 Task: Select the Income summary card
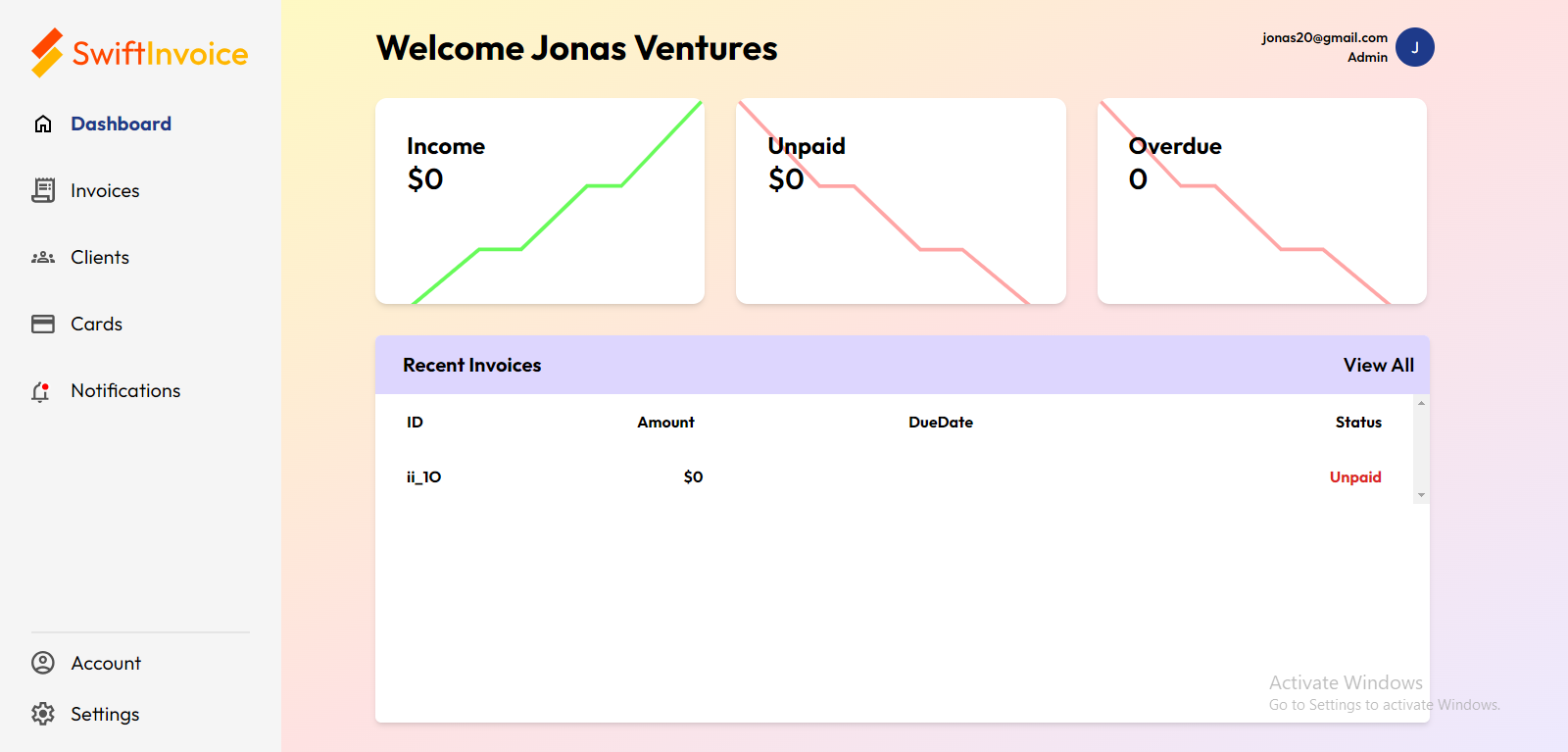[x=540, y=201]
